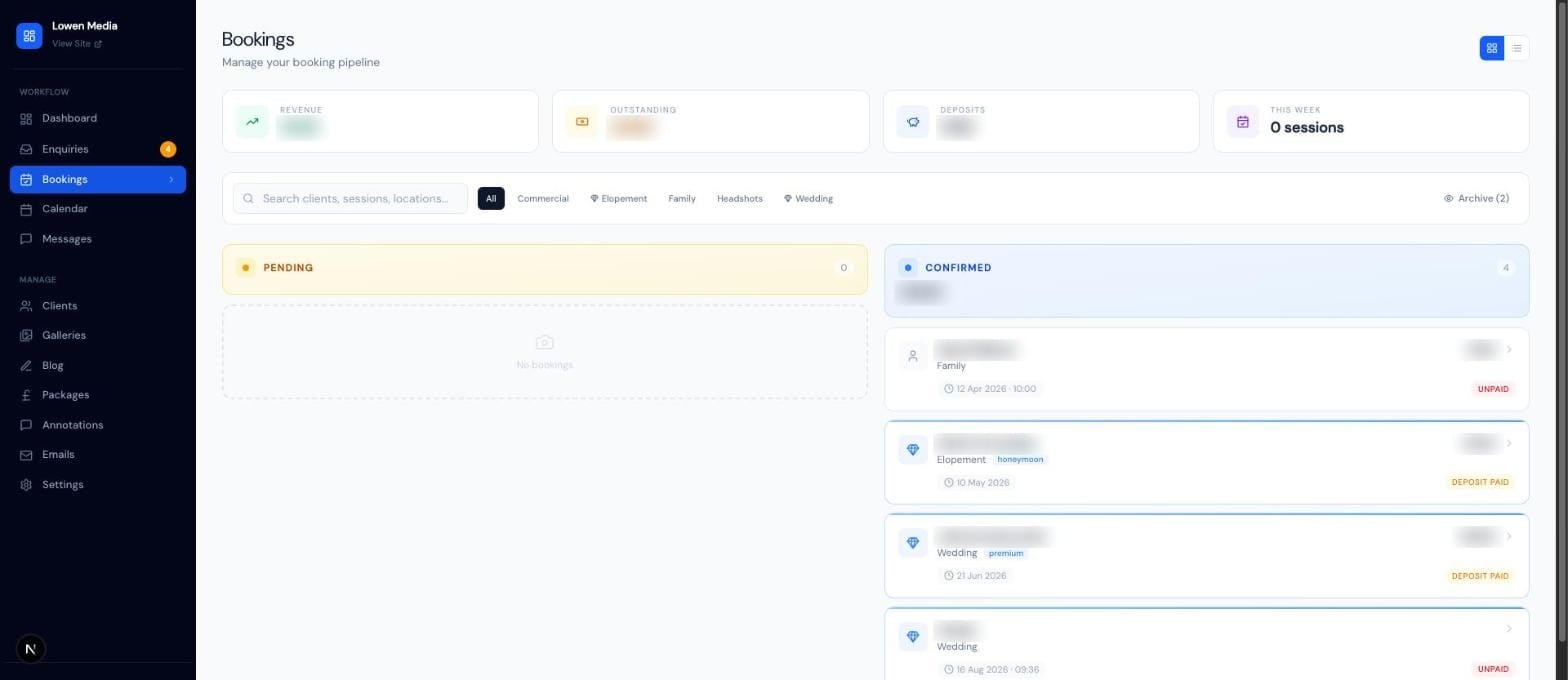1568x680 pixels.
Task: Click the search clients input field
Action: coord(350,198)
